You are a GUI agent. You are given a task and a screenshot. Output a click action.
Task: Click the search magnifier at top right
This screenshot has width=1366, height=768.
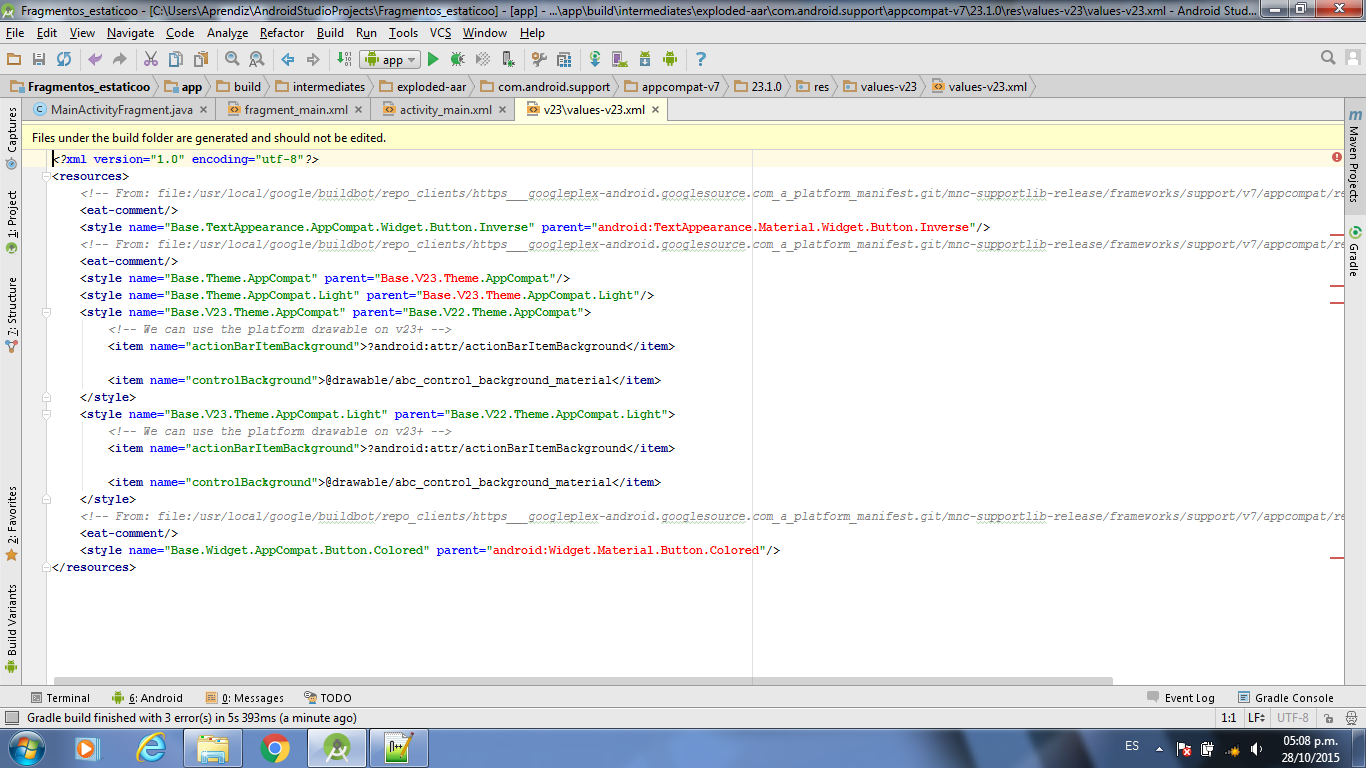pos(1328,58)
